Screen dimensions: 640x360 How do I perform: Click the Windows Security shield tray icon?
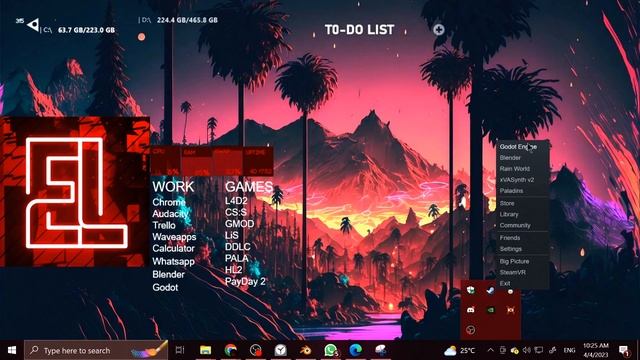(471, 290)
